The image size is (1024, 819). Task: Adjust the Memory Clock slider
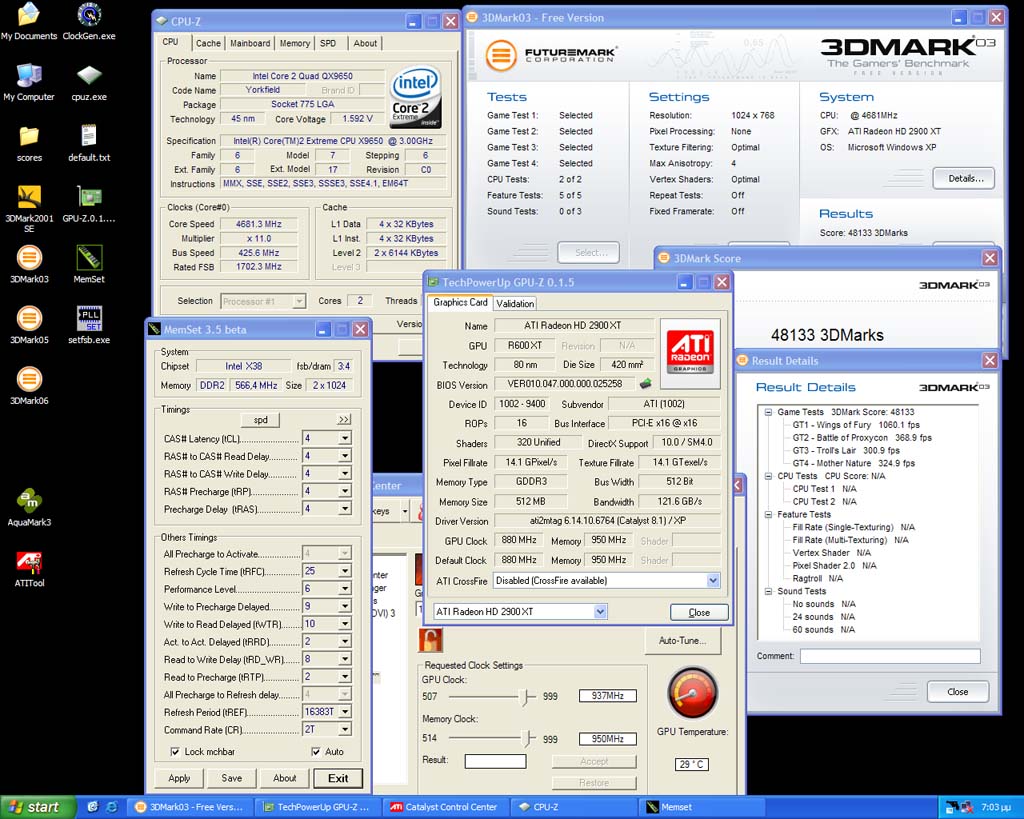pyautogui.click(x=527, y=739)
